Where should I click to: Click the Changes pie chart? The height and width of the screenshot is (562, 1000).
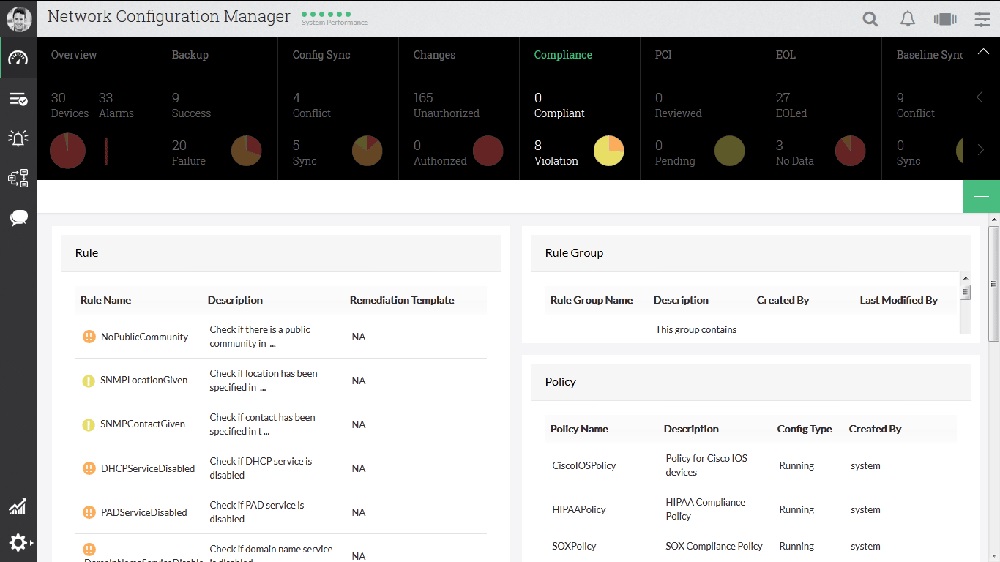point(488,151)
